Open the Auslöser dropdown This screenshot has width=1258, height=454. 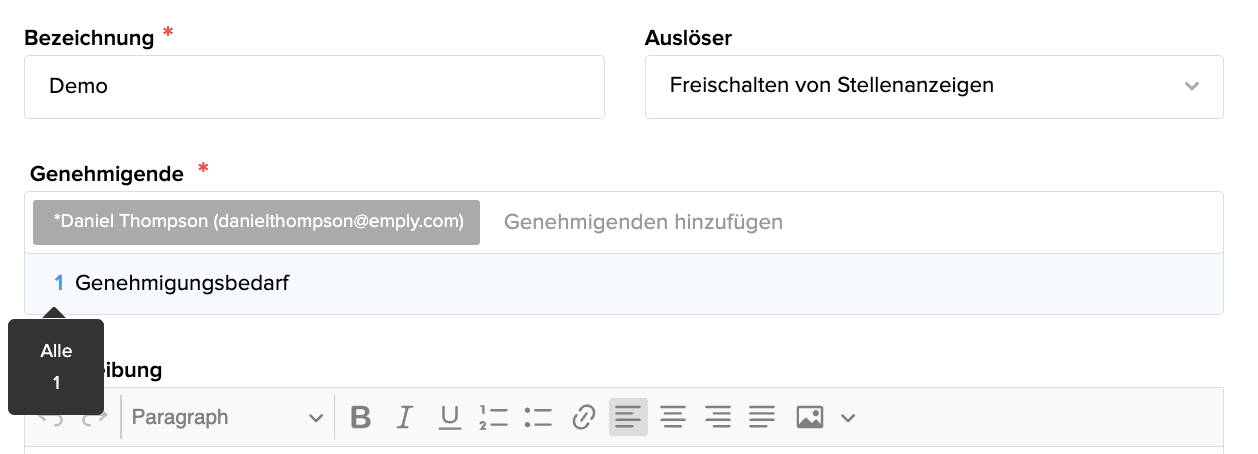tap(934, 86)
